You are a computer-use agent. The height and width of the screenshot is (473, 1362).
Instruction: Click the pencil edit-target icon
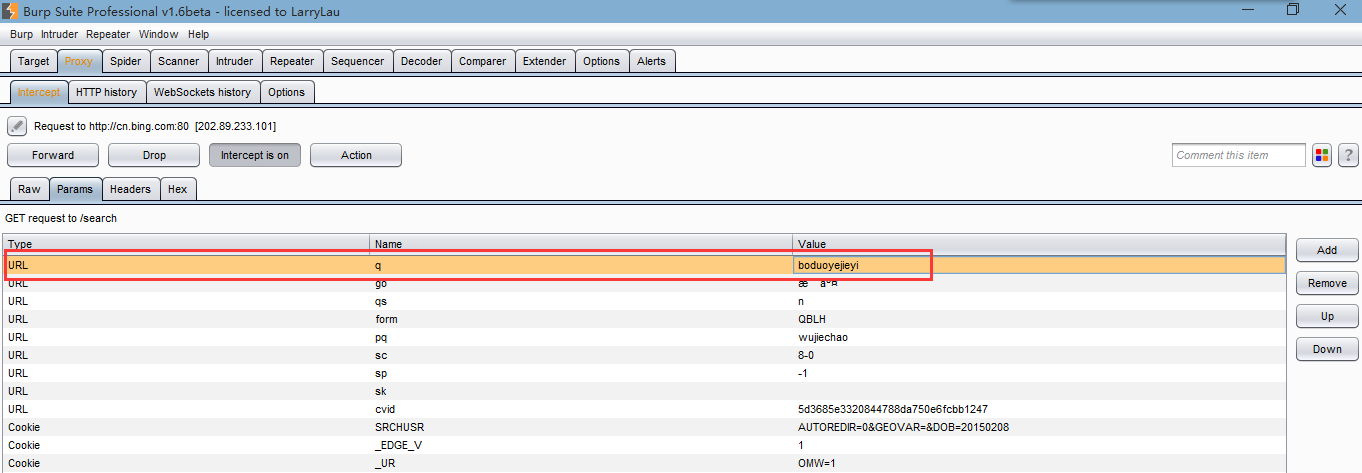pyautogui.click(x=16, y=126)
